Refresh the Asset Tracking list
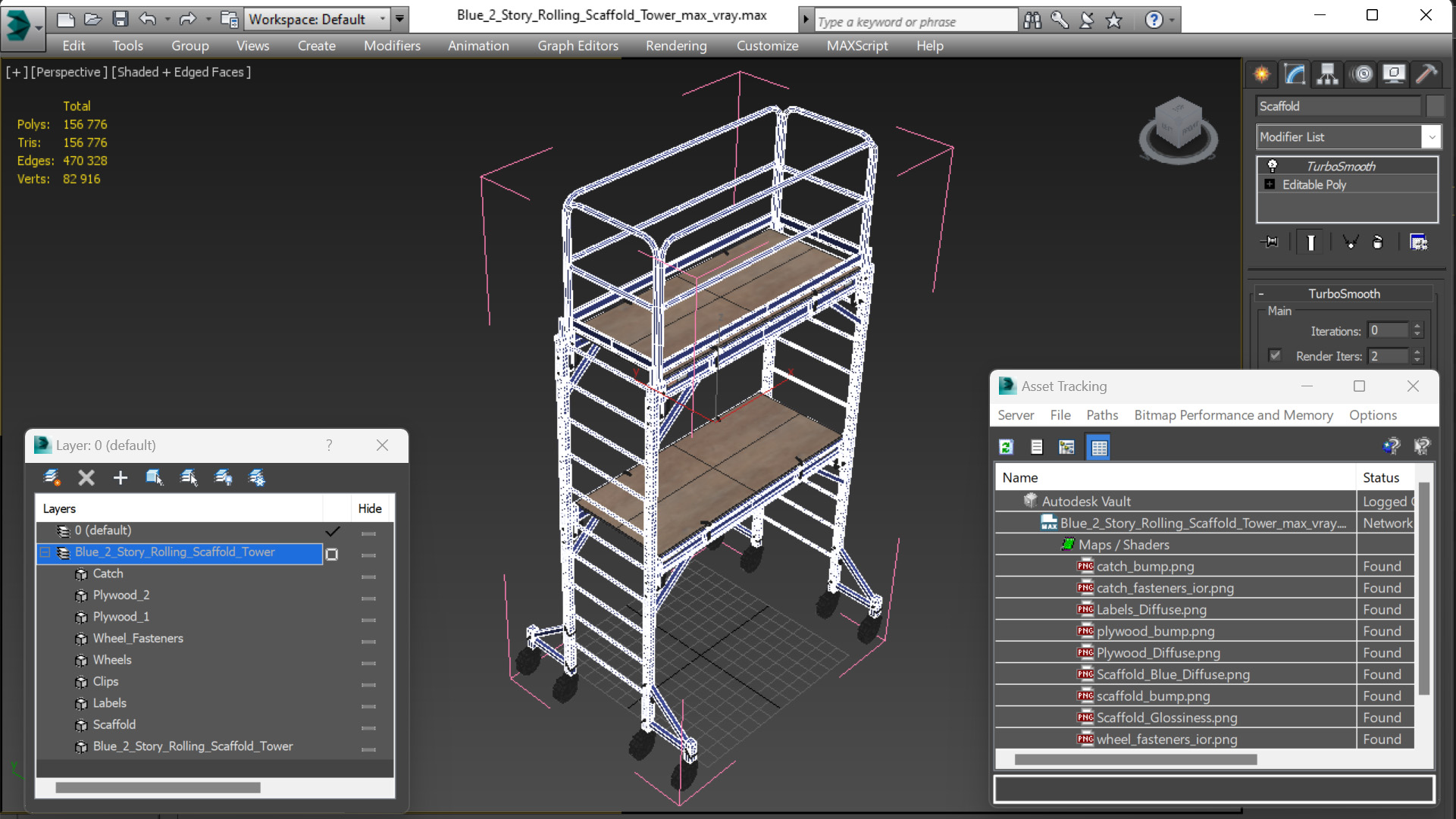Viewport: 1456px width, 819px height. click(1006, 447)
